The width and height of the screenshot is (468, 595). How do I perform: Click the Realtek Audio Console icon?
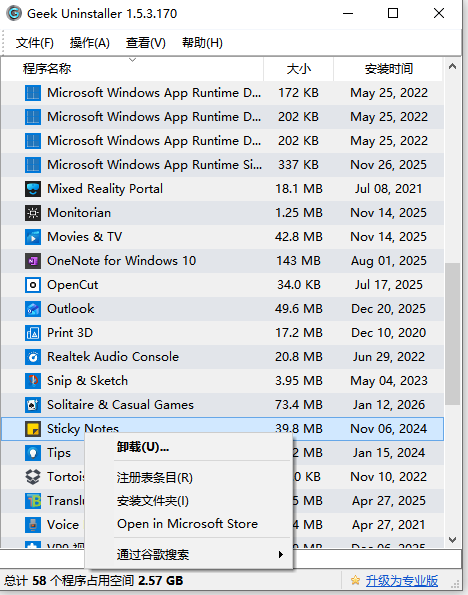coord(33,357)
